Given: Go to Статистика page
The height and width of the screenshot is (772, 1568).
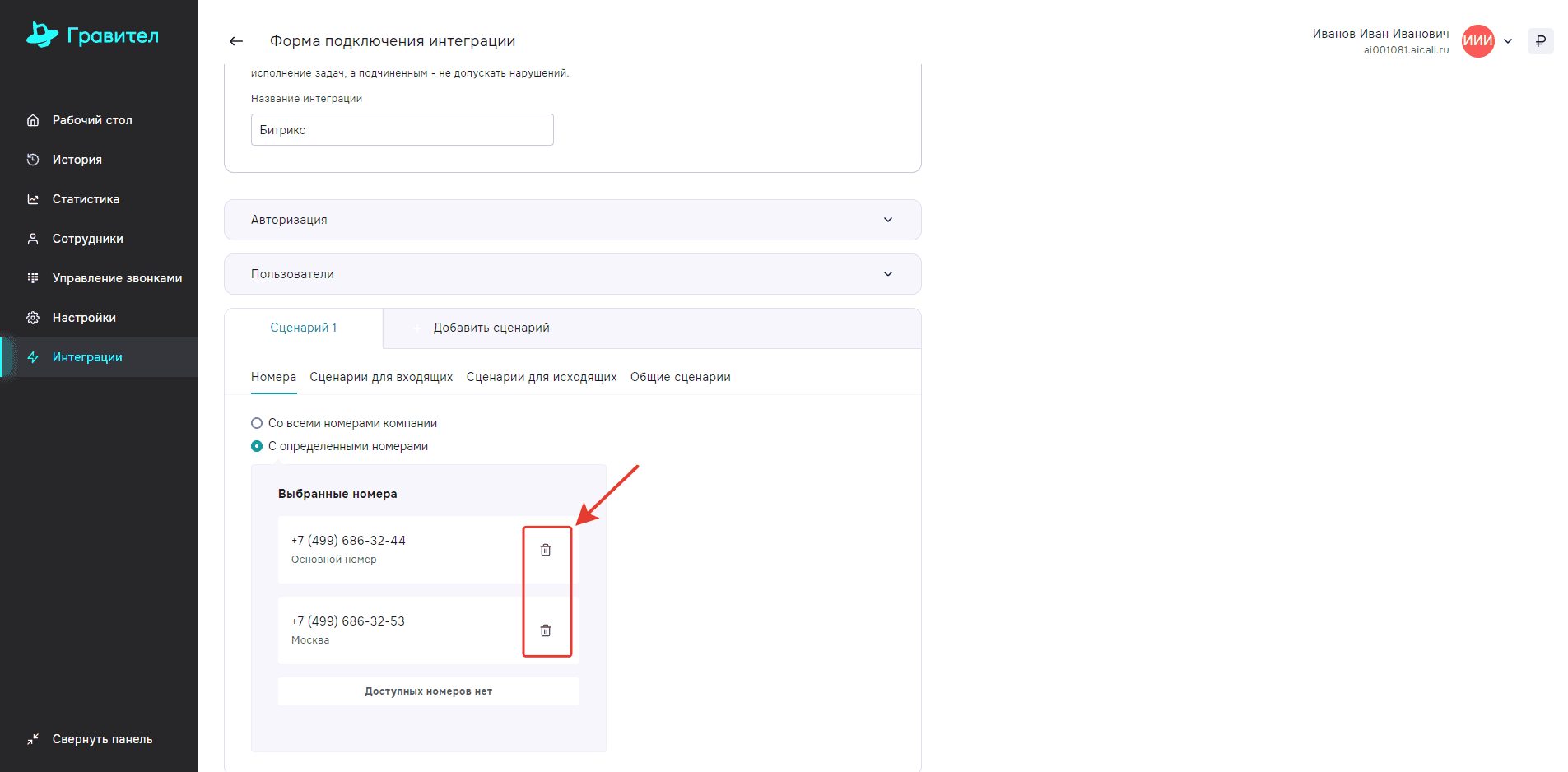Looking at the screenshot, I should click(x=86, y=199).
